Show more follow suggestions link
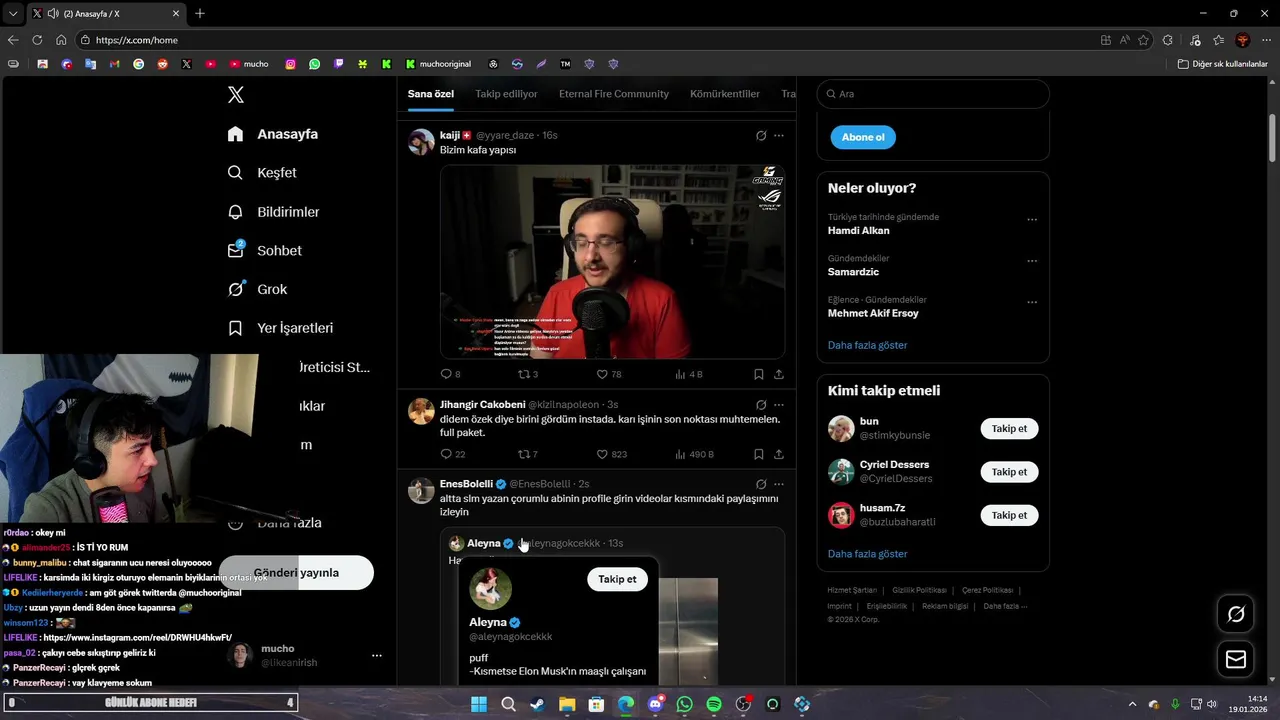The height and width of the screenshot is (720, 1280). [x=868, y=554]
